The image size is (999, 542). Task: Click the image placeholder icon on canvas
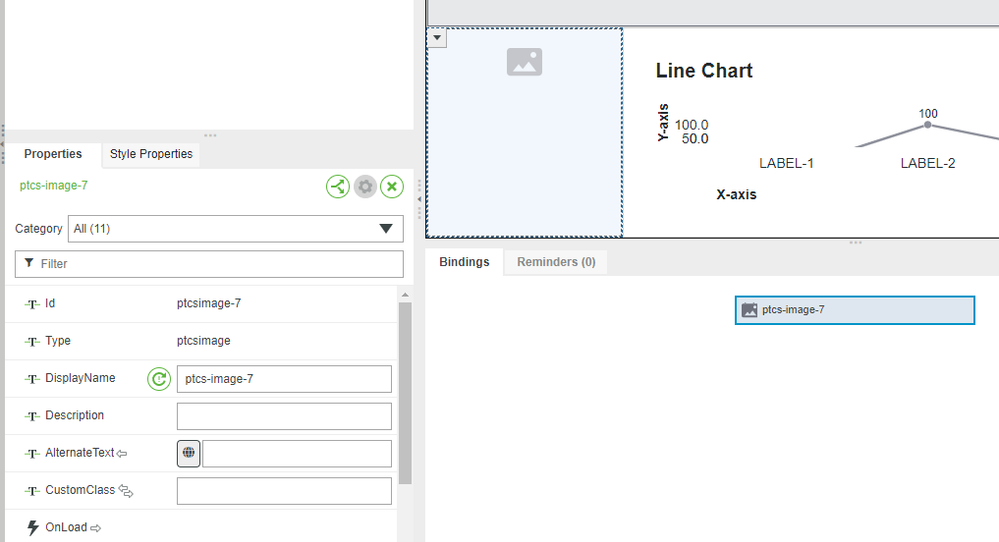point(524,62)
